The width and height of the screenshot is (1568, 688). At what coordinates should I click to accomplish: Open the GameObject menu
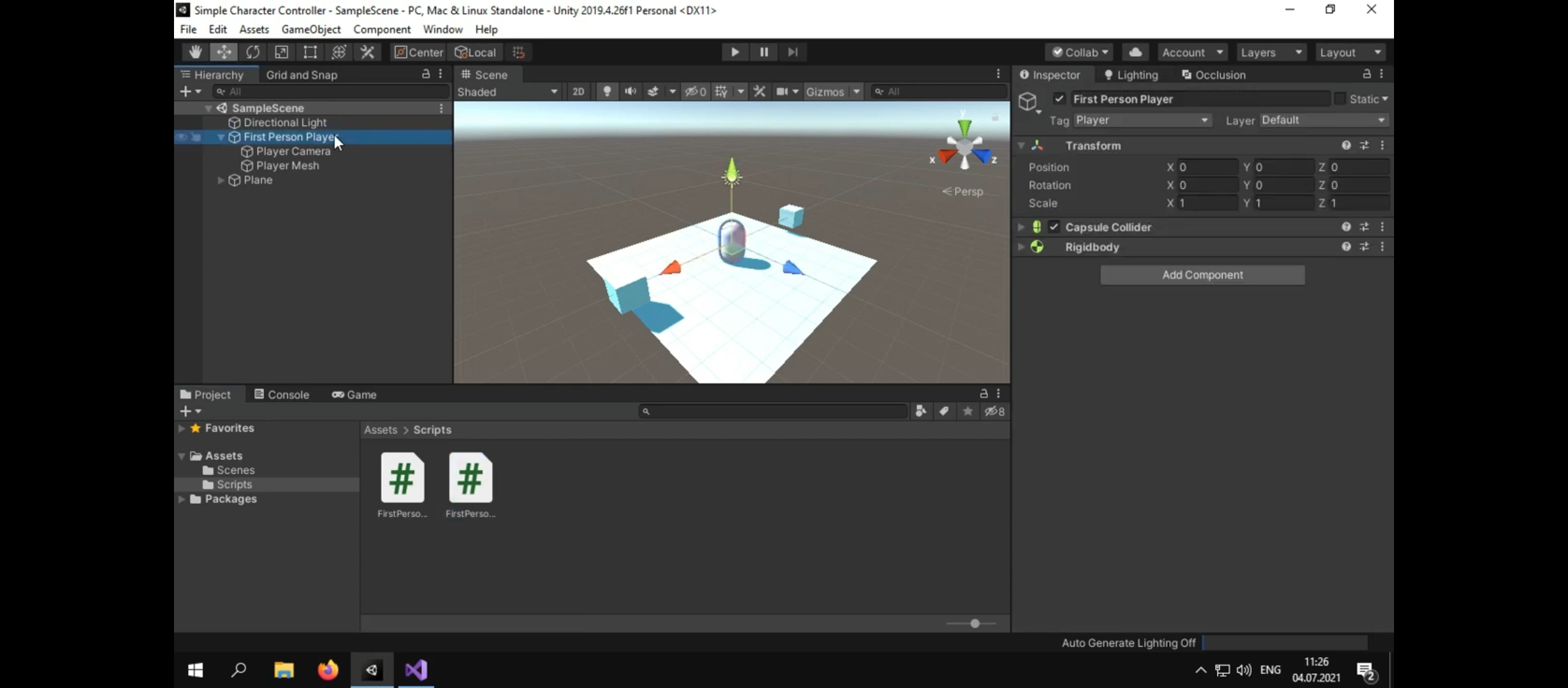click(311, 29)
